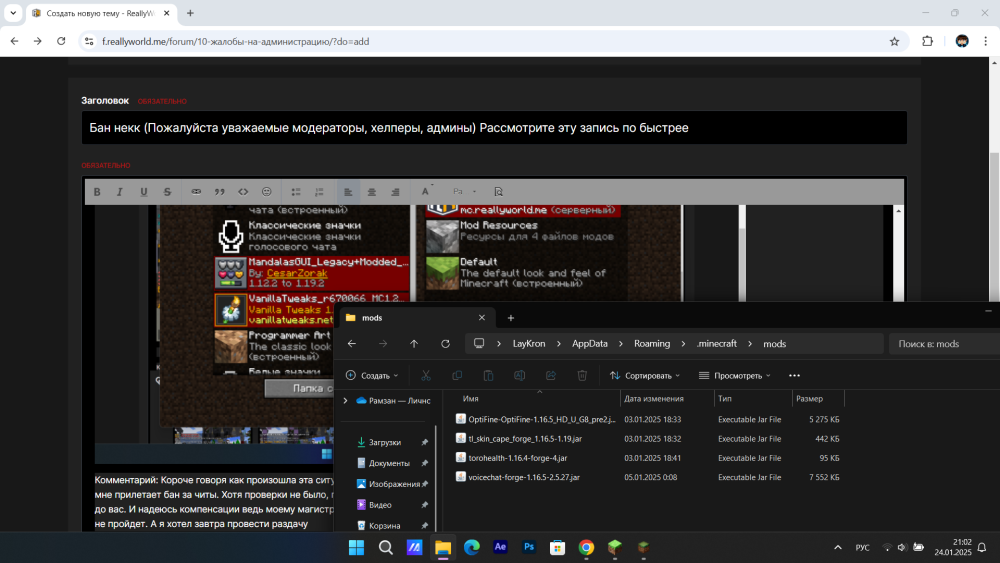Open the Просмотреть dropdown in Explorer
Viewport: 1000px width, 563px height.
[x=735, y=376]
